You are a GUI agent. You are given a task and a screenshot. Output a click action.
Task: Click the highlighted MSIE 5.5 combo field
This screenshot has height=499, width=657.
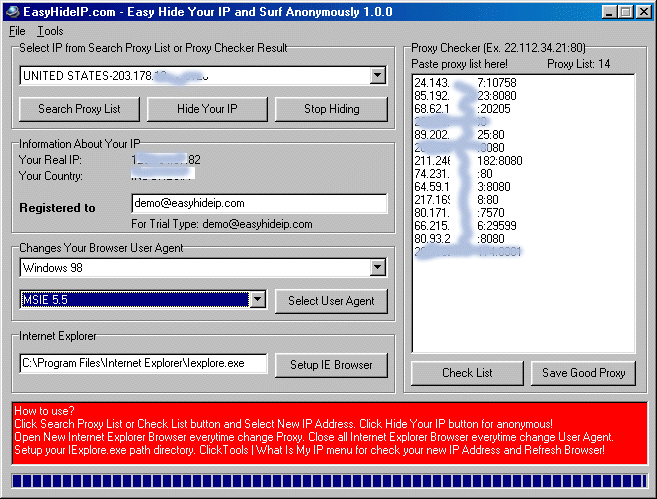[x=135, y=300]
